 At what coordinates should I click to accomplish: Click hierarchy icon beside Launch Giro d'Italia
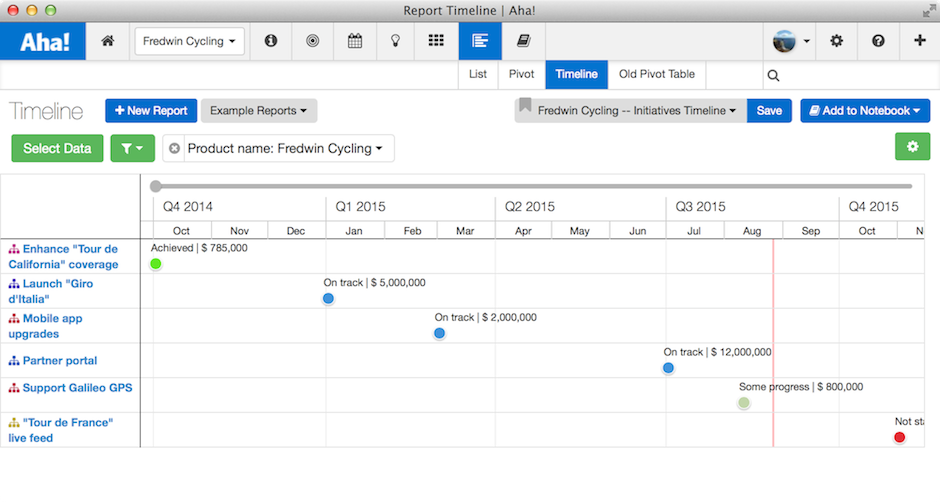[14, 284]
